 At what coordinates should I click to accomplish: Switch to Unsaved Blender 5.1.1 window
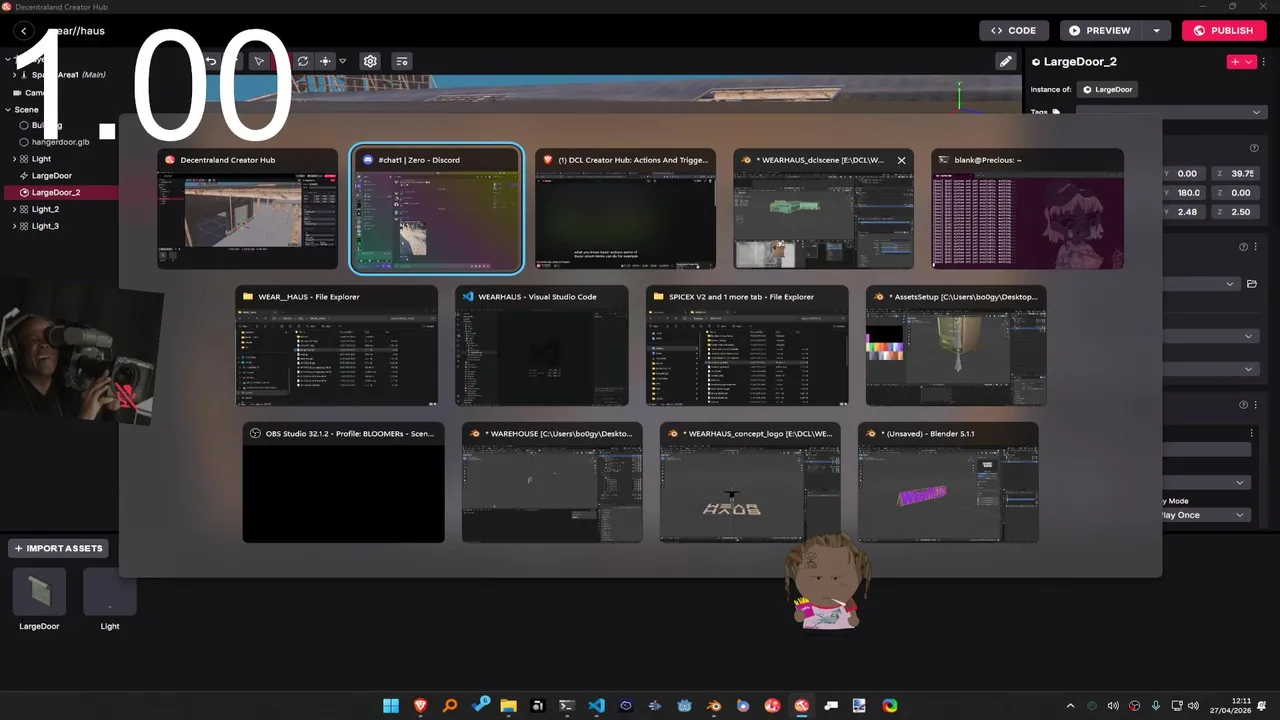[x=948, y=483]
